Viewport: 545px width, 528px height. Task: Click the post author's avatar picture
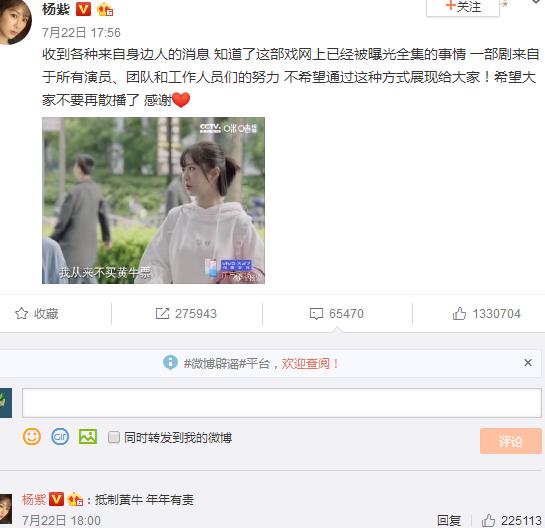15,21
